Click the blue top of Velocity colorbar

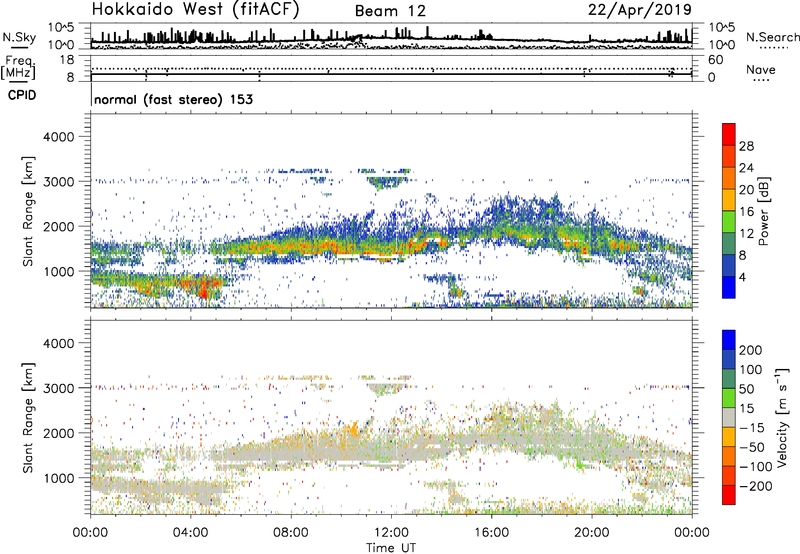729,340
